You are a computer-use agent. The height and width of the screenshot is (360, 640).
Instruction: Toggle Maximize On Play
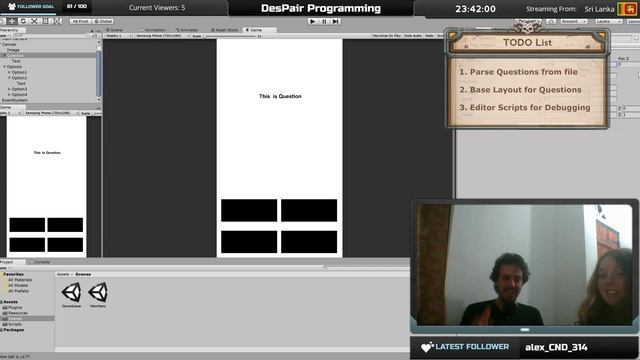pos(386,36)
